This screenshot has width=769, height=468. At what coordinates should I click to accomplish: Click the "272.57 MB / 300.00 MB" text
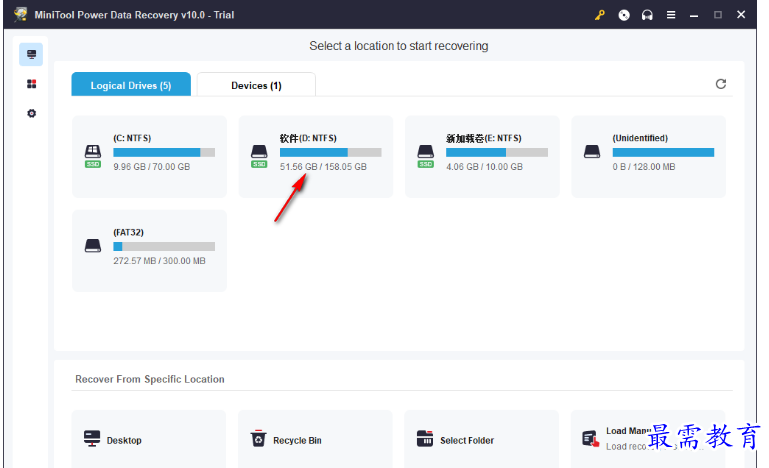pyautogui.click(x=159, y=261)
